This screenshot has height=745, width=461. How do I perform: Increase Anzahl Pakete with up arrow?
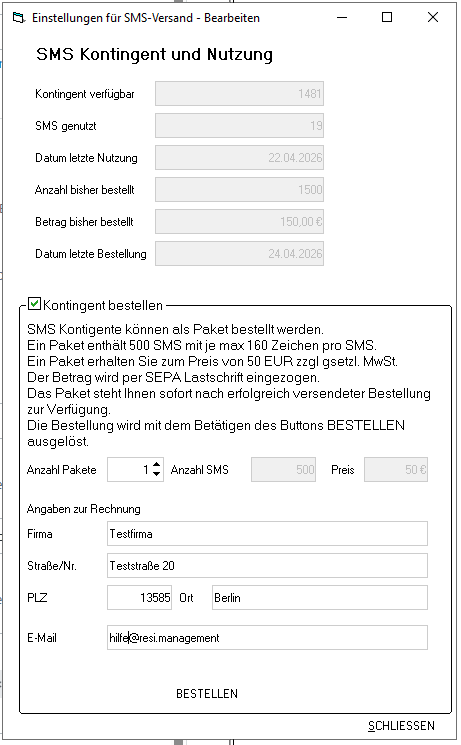(x=157, y=464)
